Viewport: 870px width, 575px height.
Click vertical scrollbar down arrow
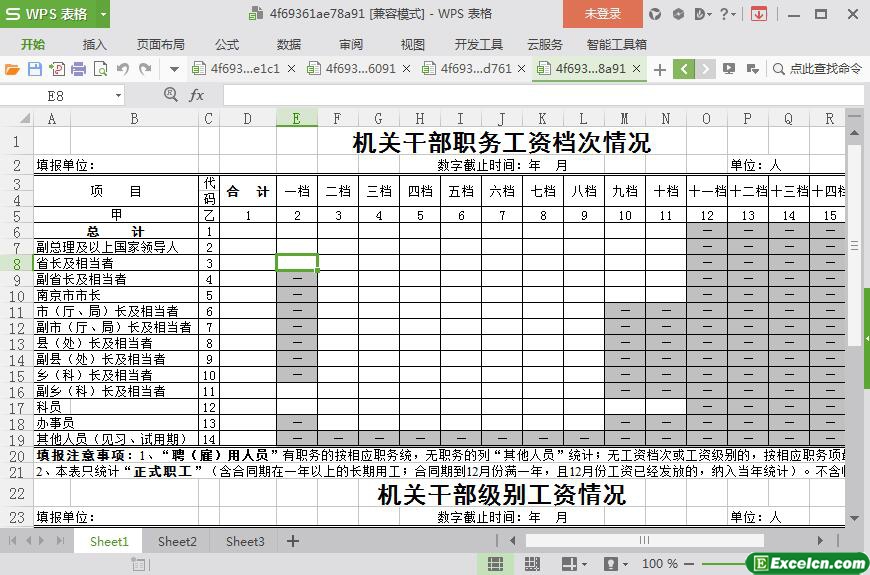854,518
